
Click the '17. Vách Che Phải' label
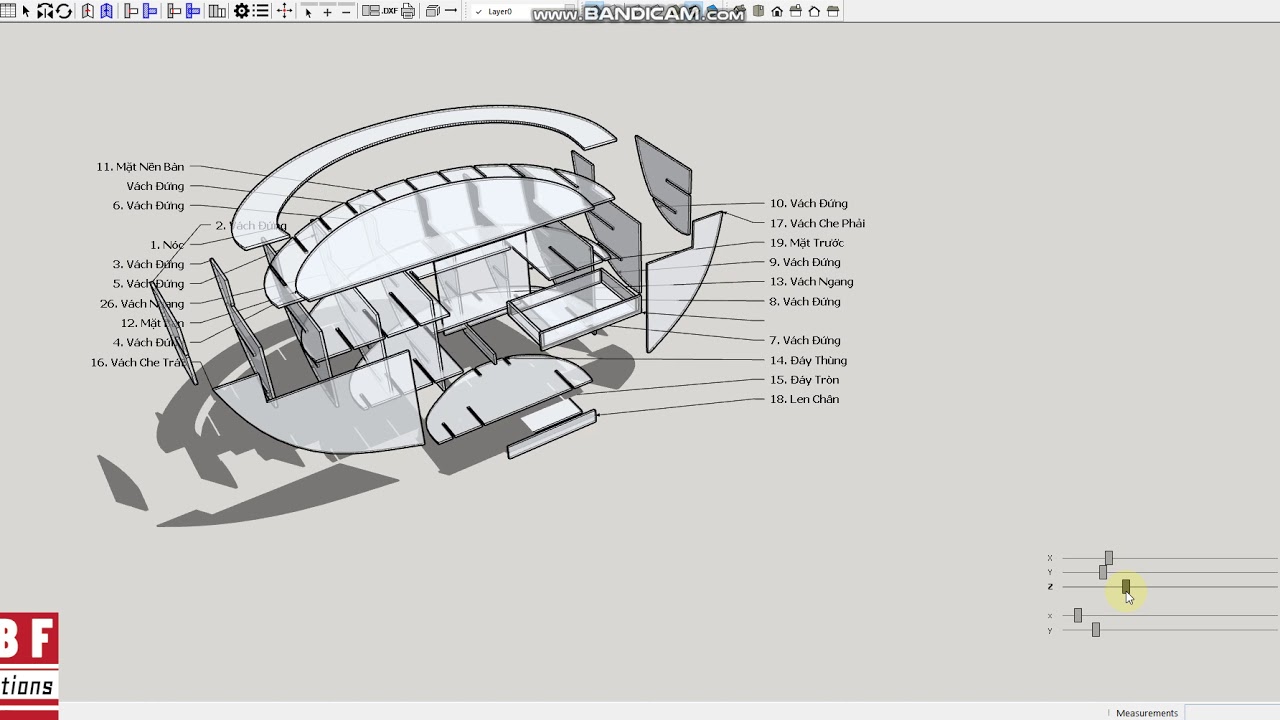point(817,223)
